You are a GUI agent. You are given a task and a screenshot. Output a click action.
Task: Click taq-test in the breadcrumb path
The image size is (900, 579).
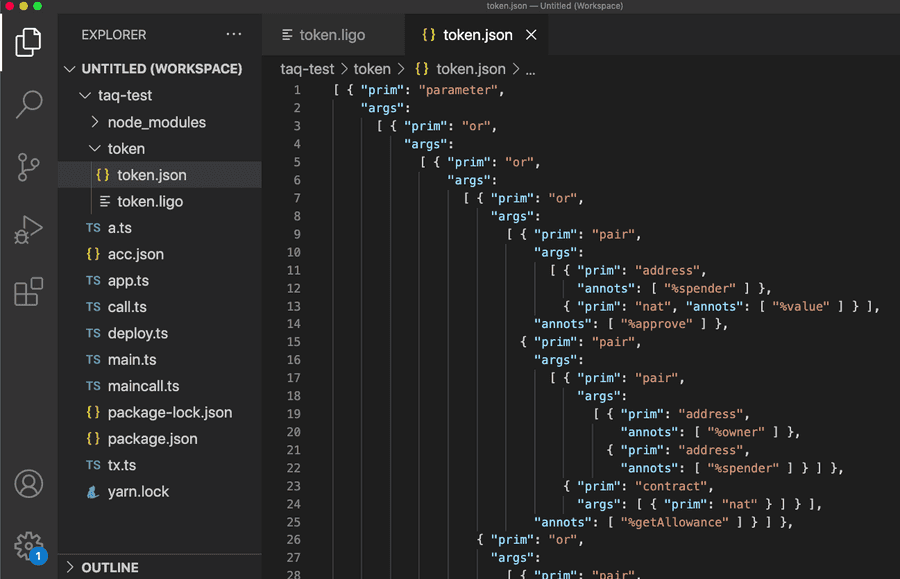(x=308, y=69)
